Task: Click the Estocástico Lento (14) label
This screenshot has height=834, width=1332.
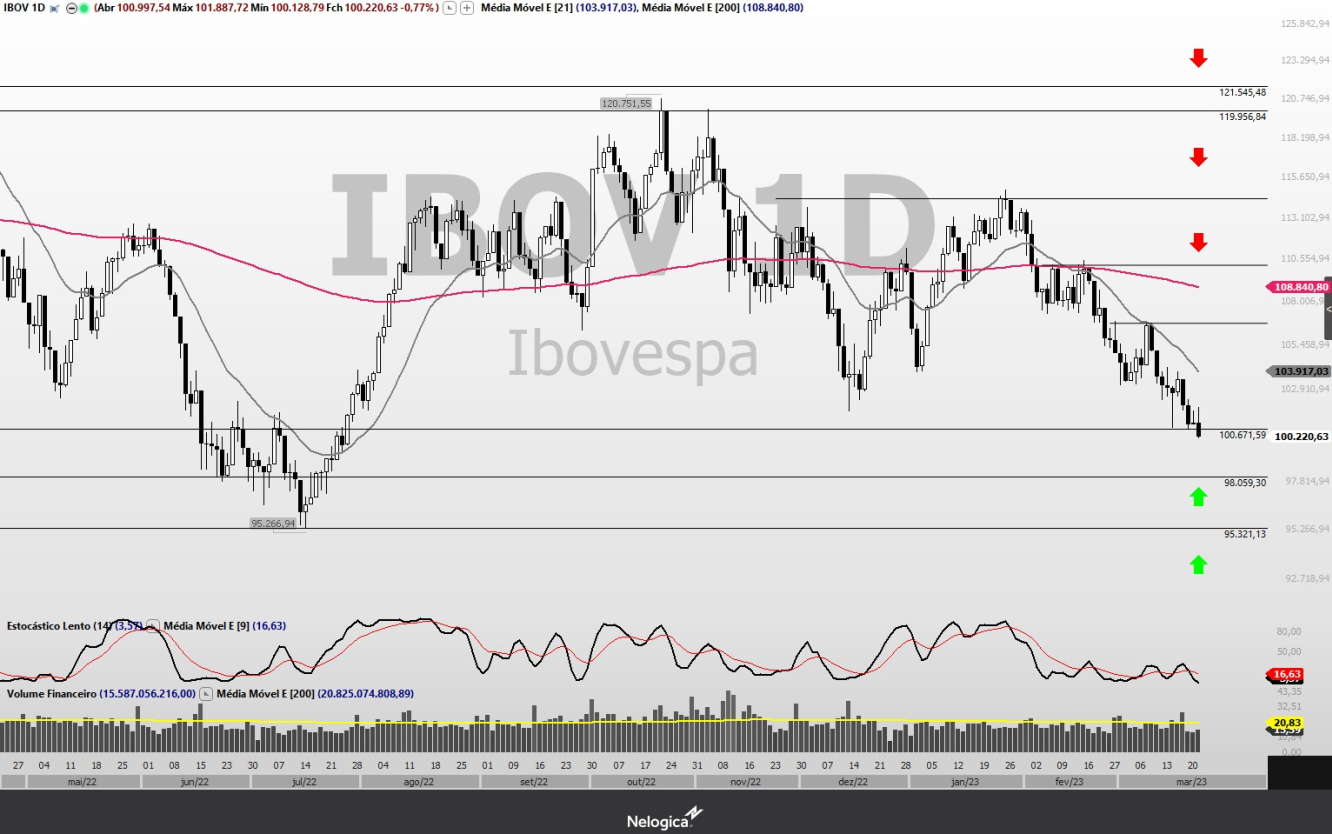Action: click(x=59, y=626)
